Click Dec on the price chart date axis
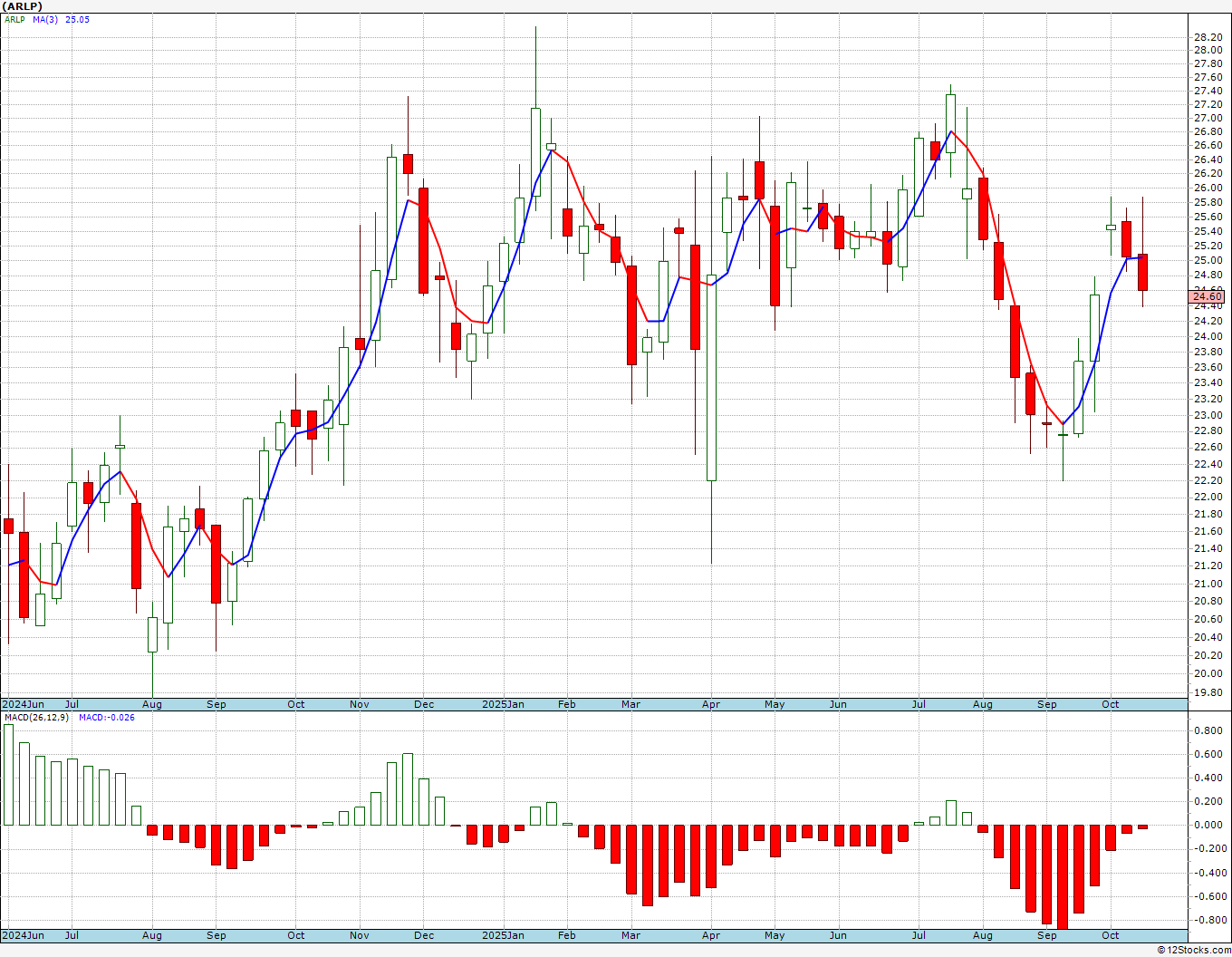The image size is (1232, 957). [424, 704]
